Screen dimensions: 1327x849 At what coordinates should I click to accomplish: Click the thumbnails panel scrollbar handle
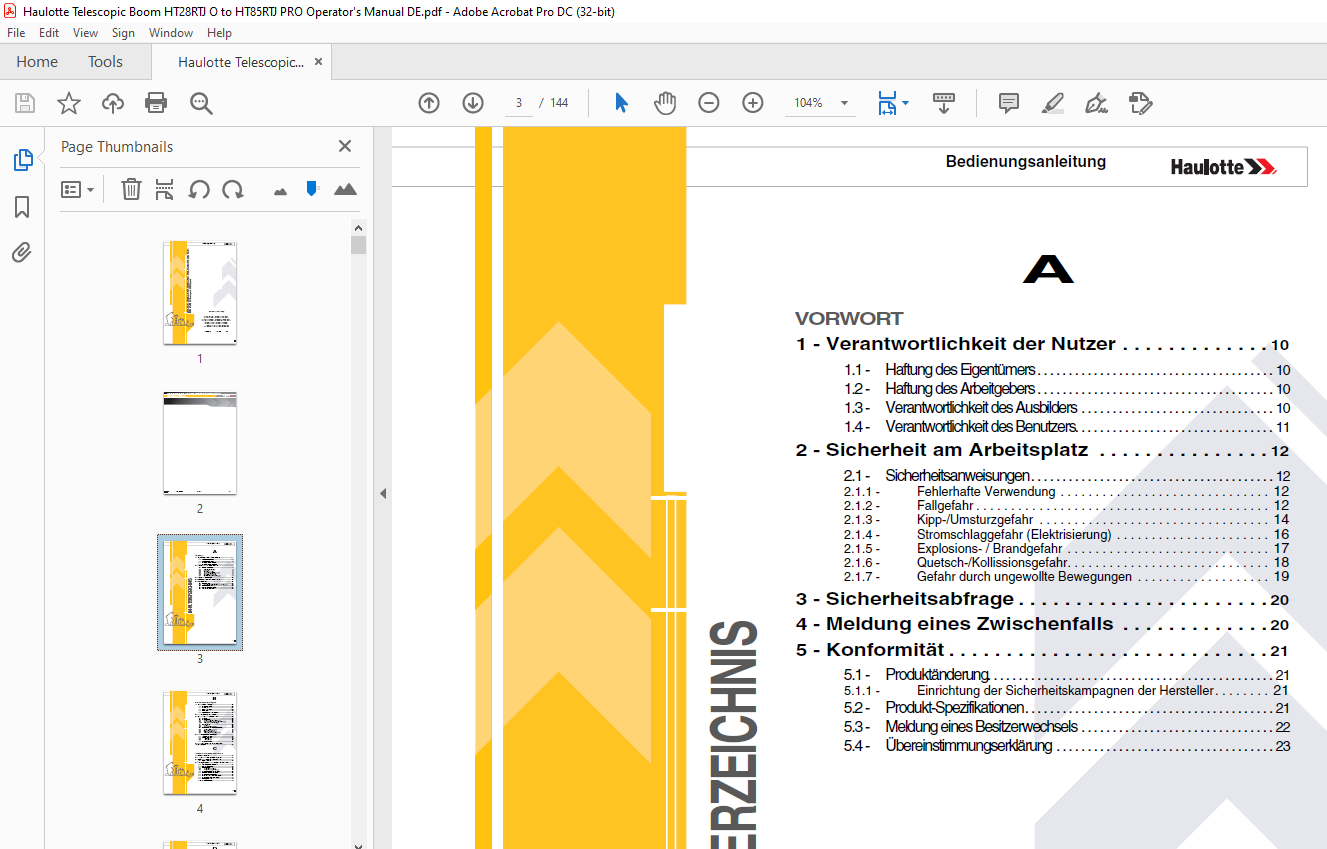pyautogui.click(x=358, y=246)
